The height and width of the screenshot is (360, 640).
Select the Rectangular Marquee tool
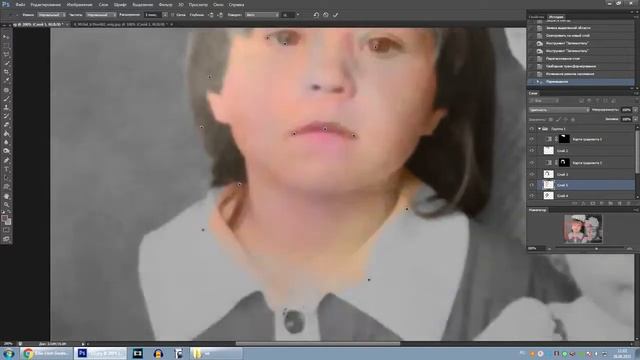(6, 46)
